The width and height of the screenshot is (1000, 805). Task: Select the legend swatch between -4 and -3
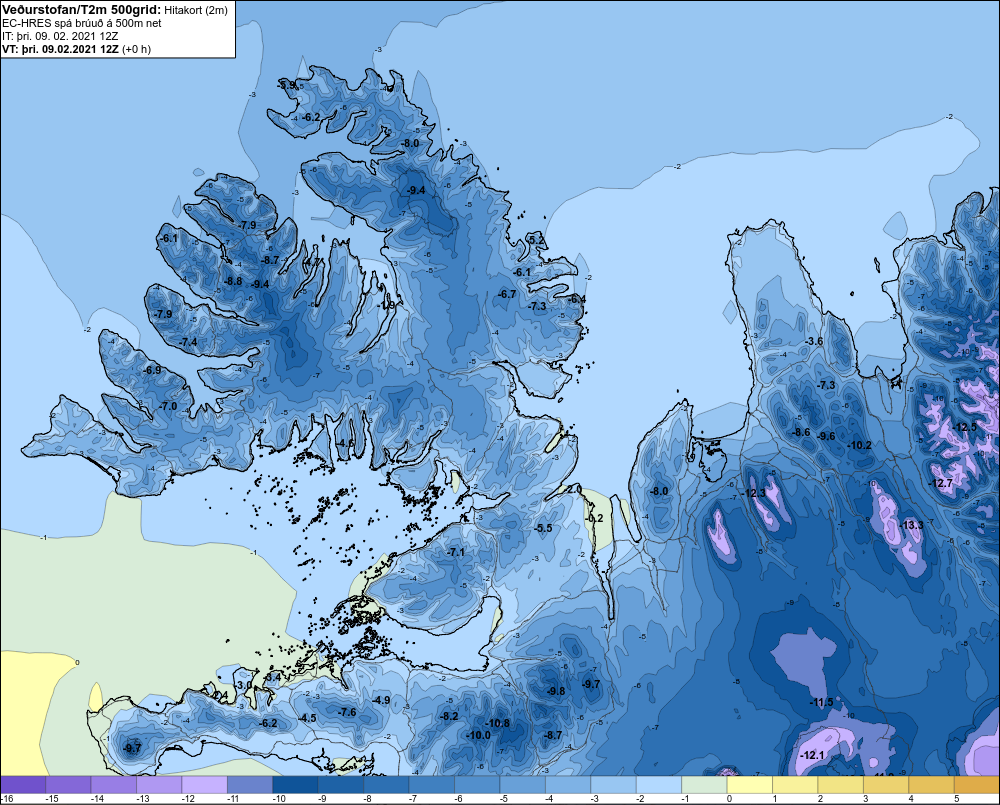tap(568, 785)
